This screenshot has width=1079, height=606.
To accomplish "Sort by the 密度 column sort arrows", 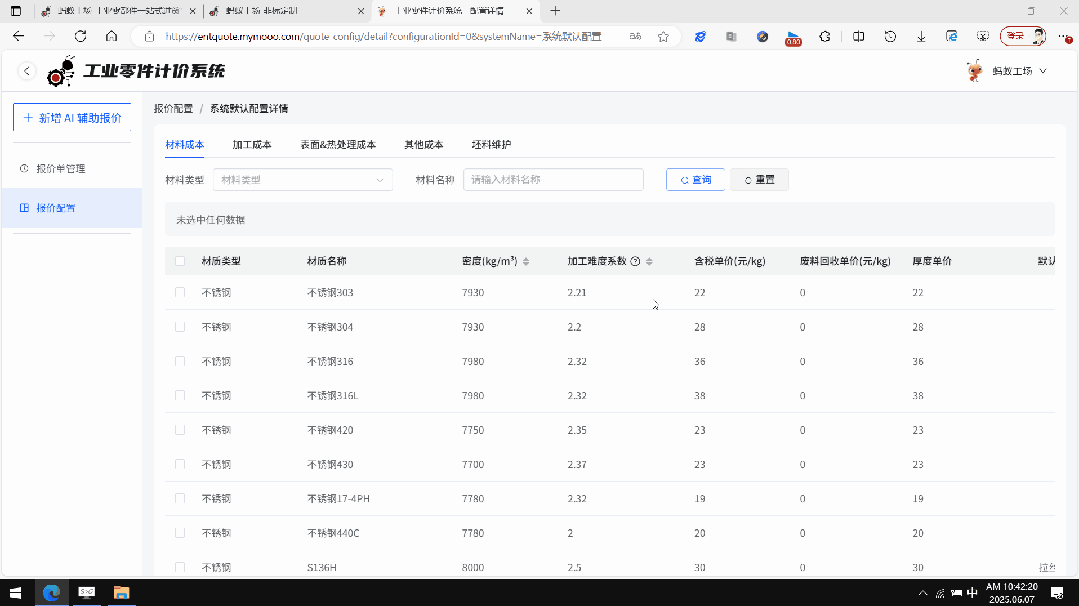I will 526,261.
